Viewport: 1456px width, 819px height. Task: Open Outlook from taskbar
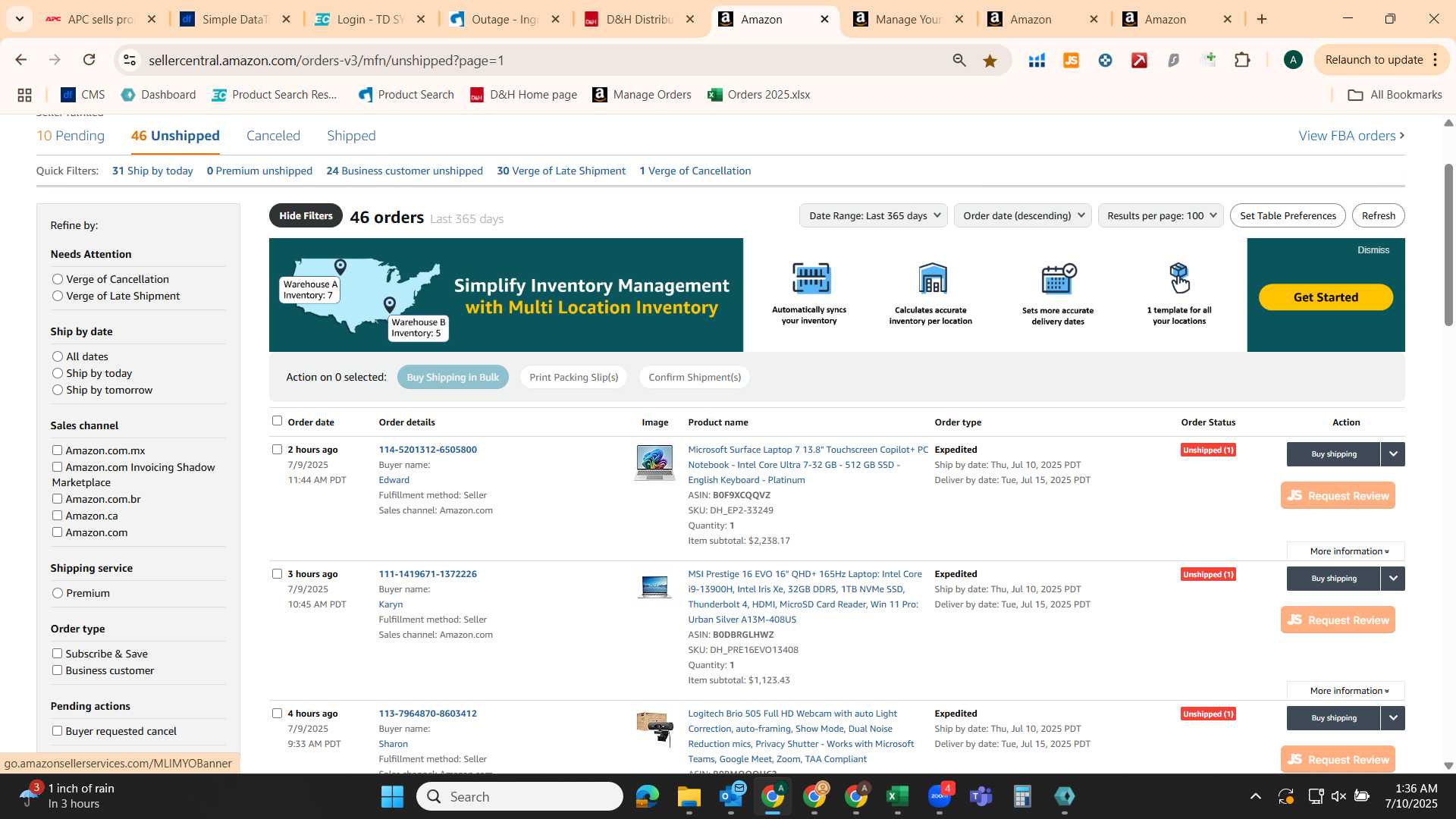pos(731,796)
